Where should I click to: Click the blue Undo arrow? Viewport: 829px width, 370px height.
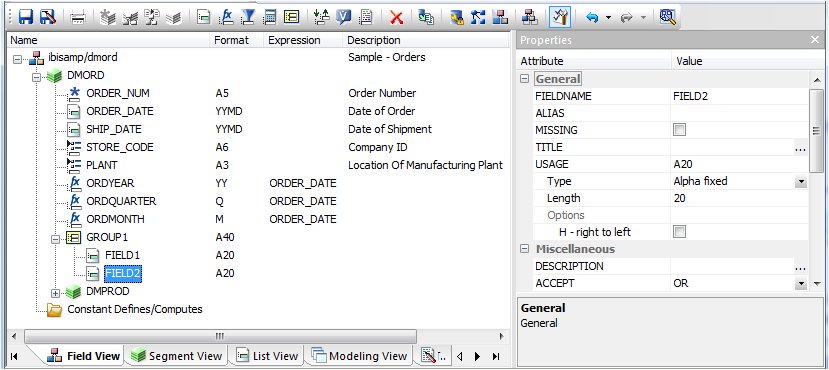point(592,17)
